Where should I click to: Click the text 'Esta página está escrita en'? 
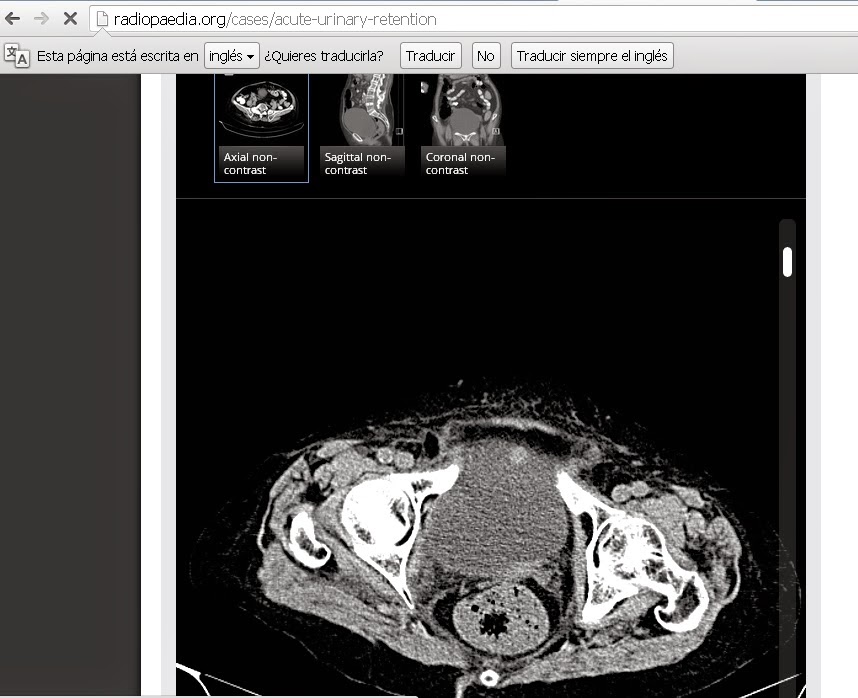point(118,56)
